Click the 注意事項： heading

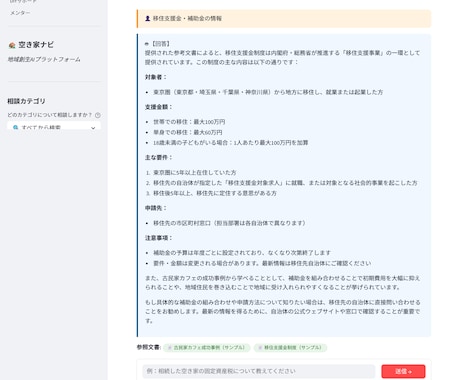[x=158, y=238]
